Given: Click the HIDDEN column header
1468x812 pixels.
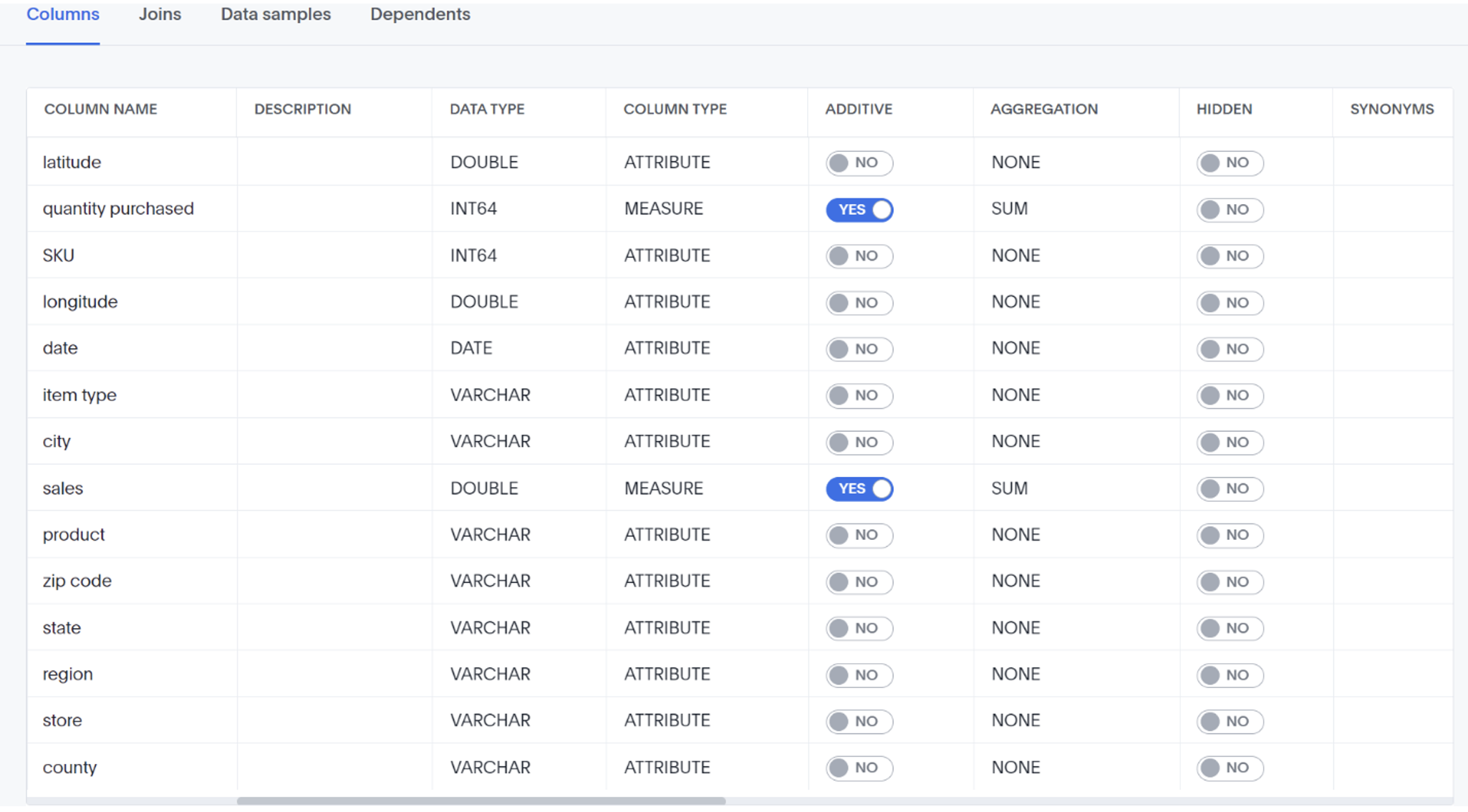Looking at the screenshot, I should click(1225, 109).
